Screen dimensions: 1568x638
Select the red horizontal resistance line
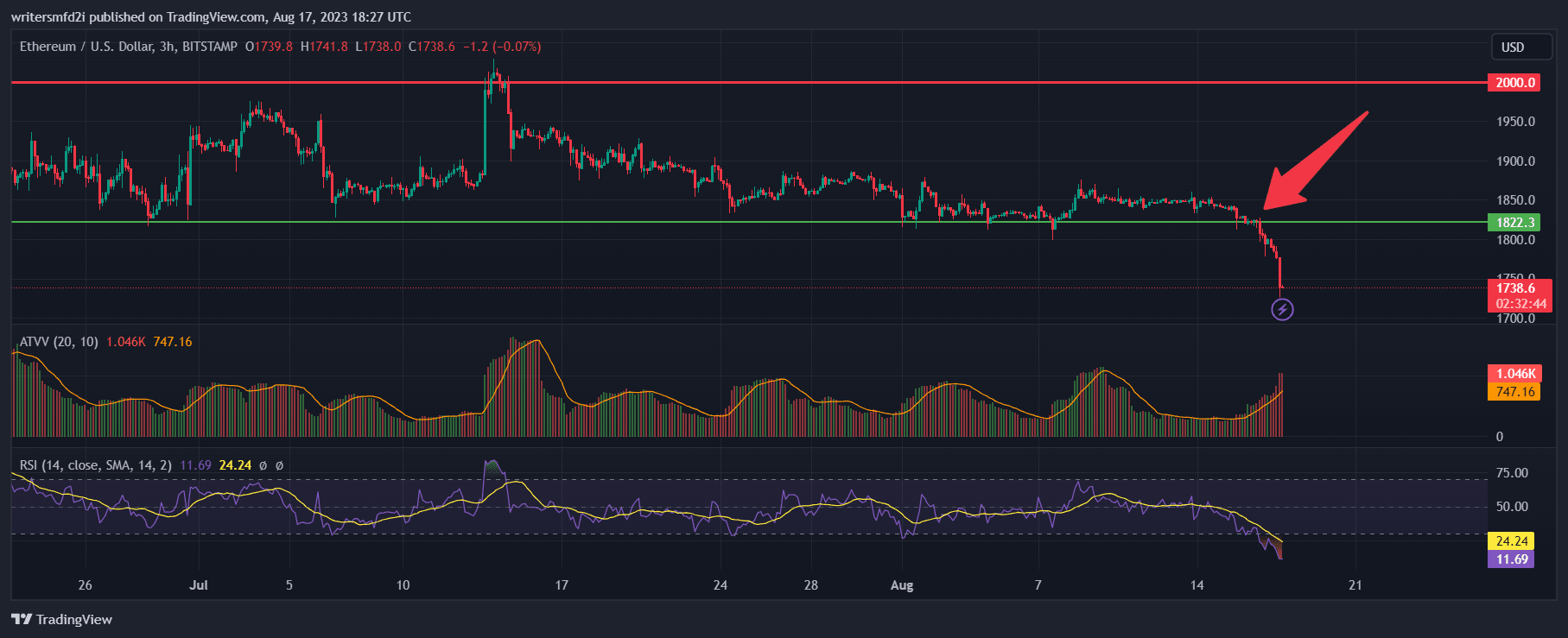691,83
